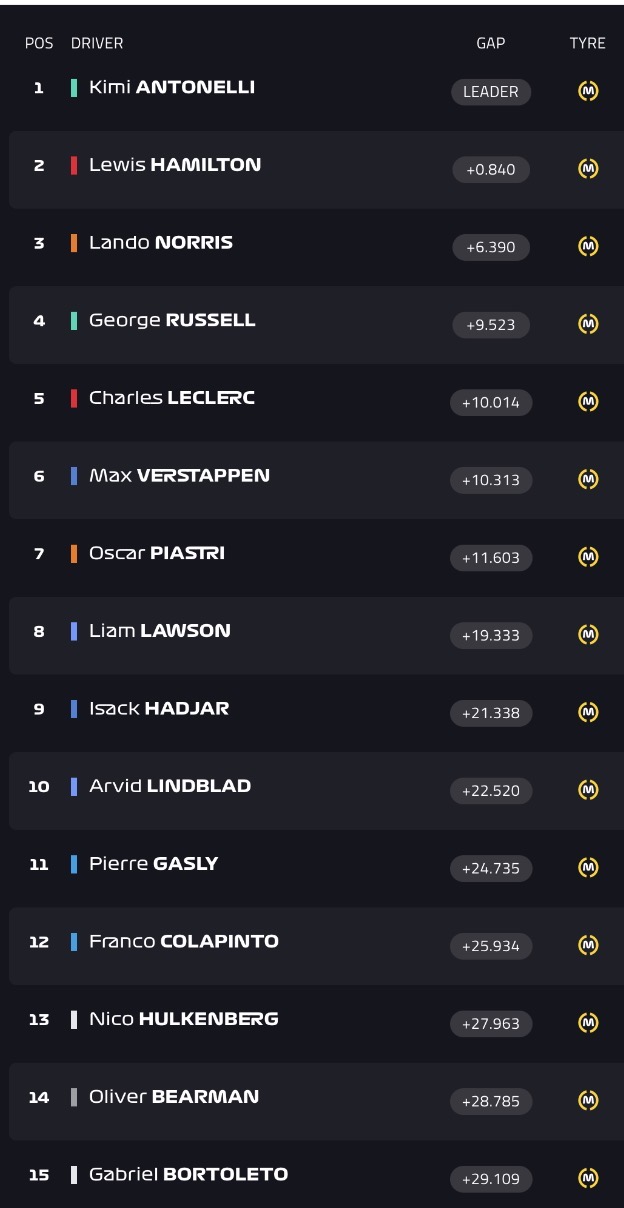The image size is (624, 1208).
Task: Click Leclerc's red team color bar
Action: pos(74,398)
